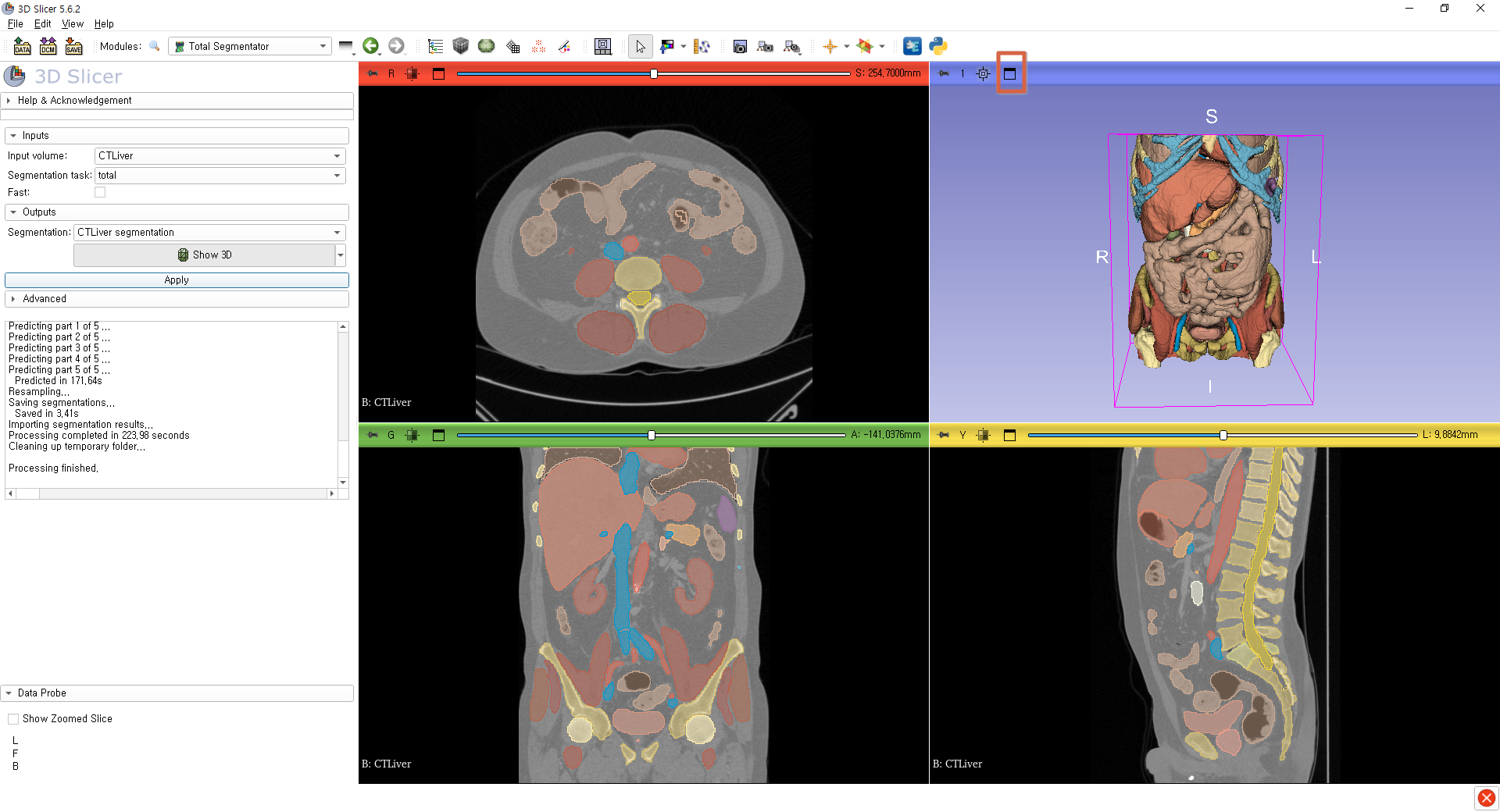
Task: Center the 3D view
Action: (984, 74)
